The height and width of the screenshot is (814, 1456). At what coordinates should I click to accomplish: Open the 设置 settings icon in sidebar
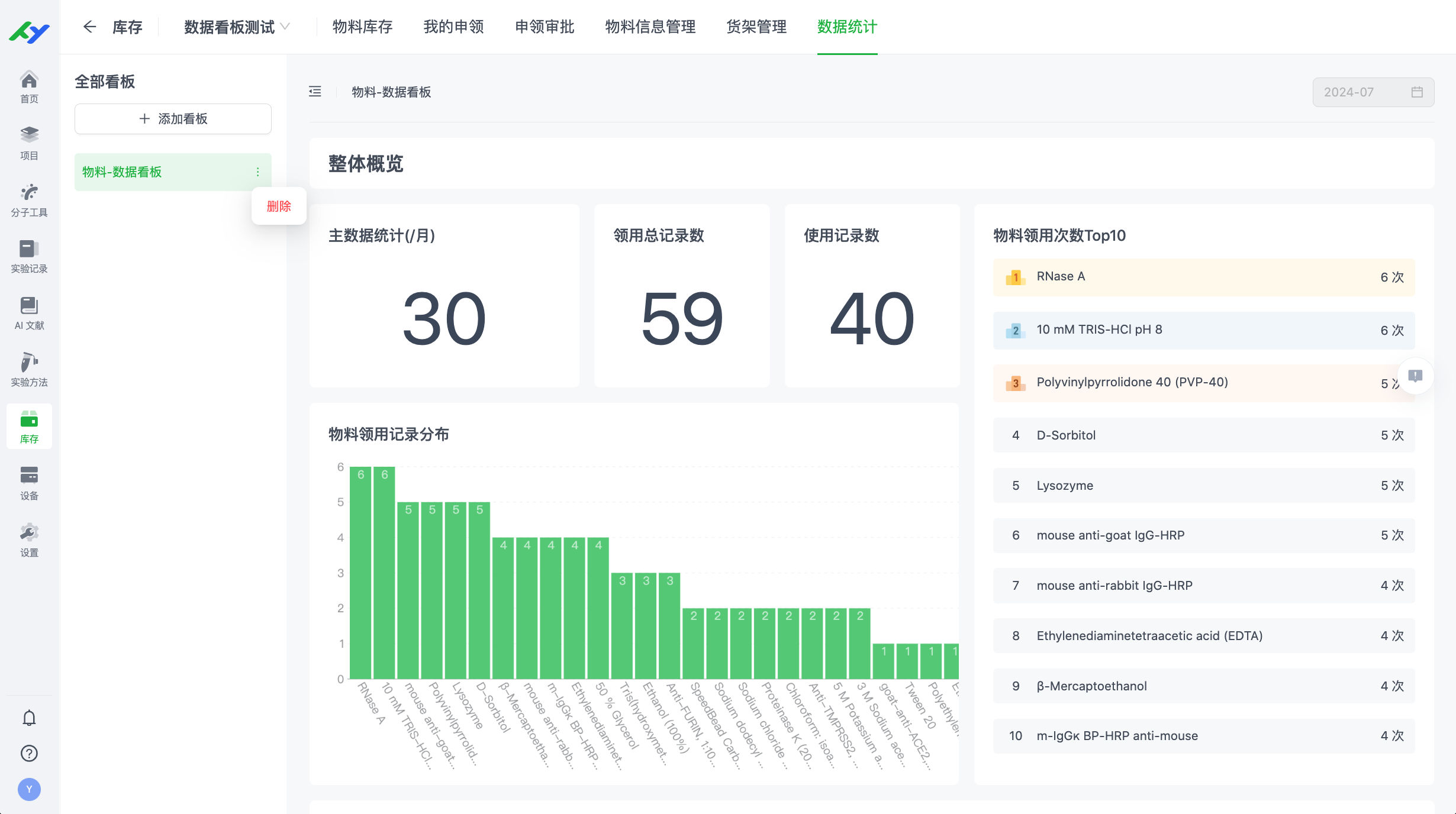pos(29,534)
